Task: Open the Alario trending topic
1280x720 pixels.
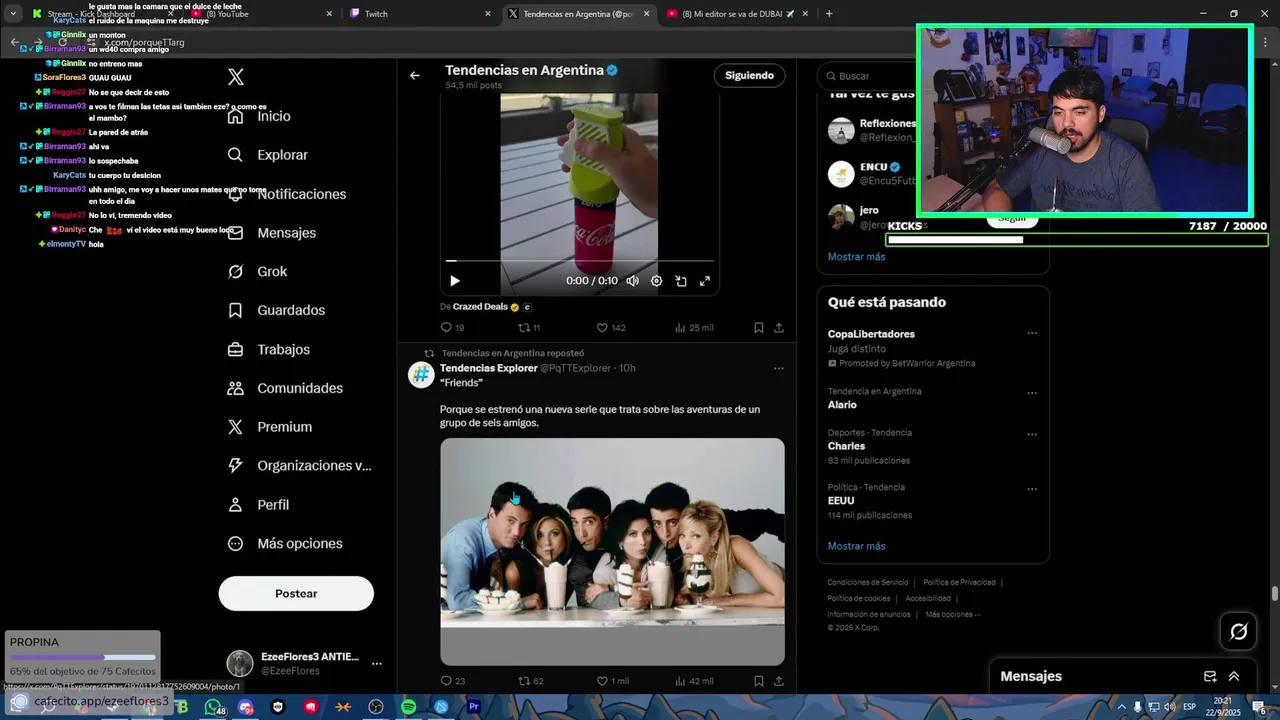Action: [x=842, y=405]
